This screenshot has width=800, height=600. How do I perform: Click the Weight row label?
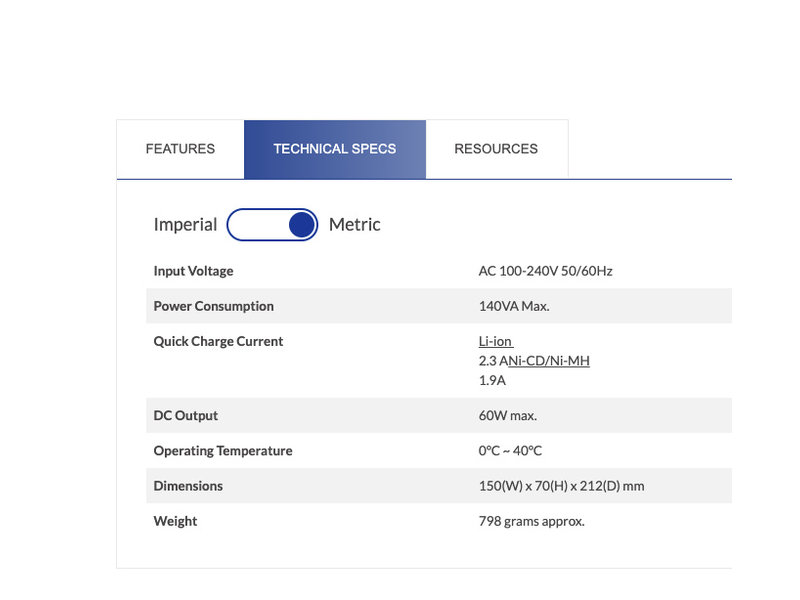pyautogui.click(x=175, y=521)
